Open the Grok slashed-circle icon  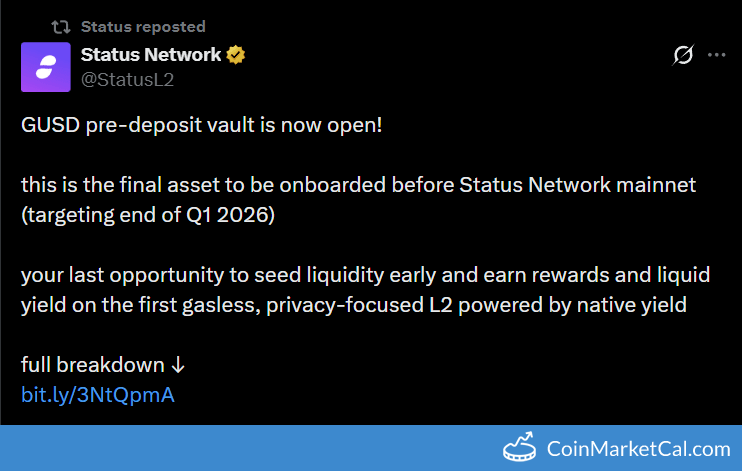(683, 55)
